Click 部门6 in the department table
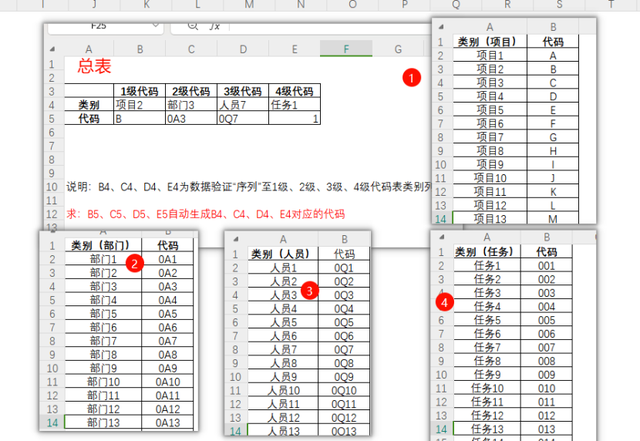 [103, 327]
